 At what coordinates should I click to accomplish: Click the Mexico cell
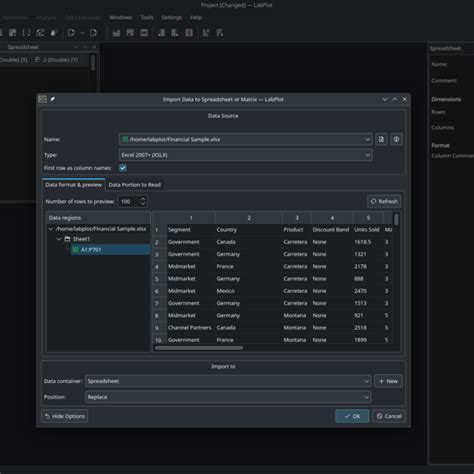[x=249, y=291]
